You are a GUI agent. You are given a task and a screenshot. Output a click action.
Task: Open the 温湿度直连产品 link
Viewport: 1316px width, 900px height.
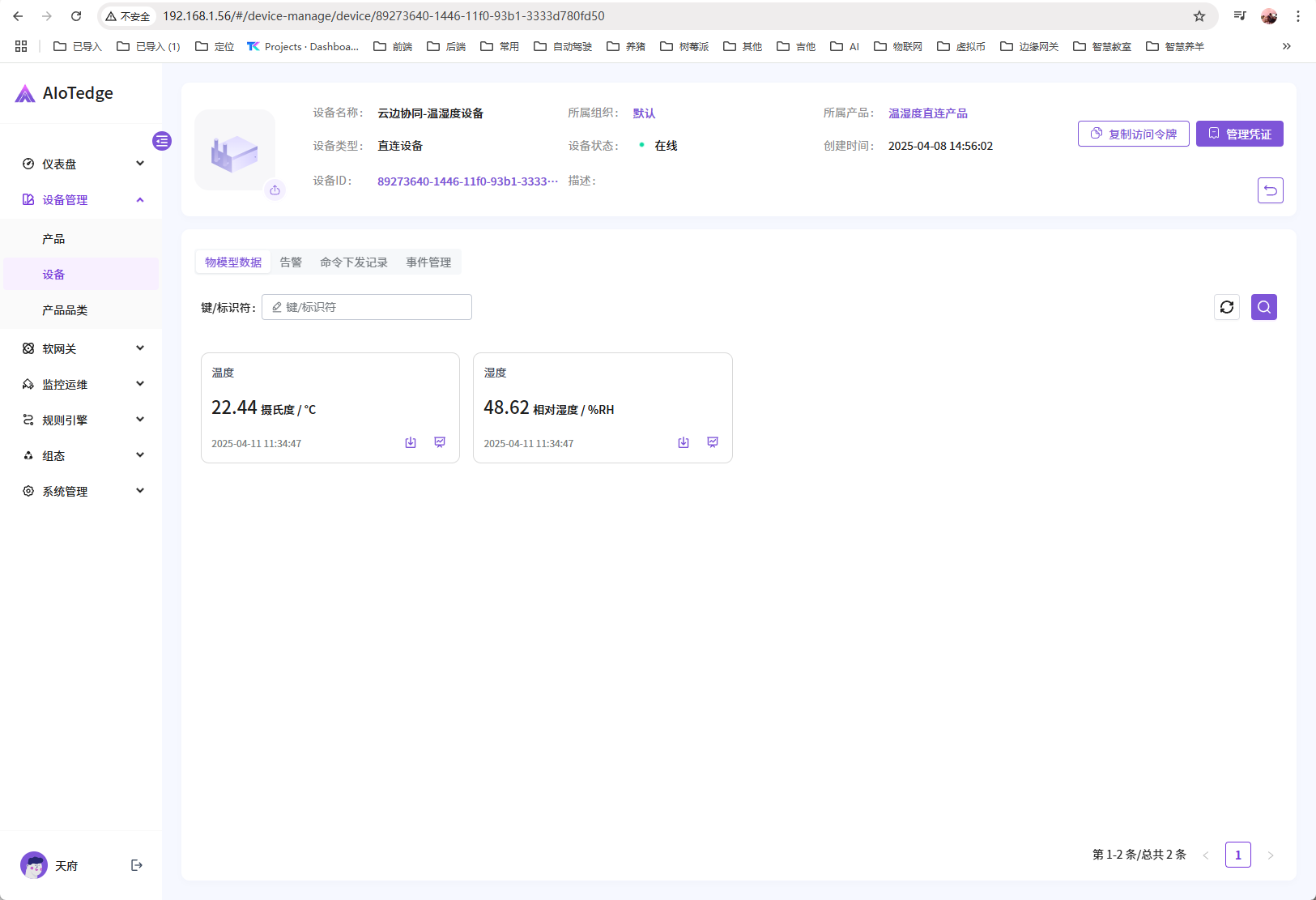coord(927,113)
